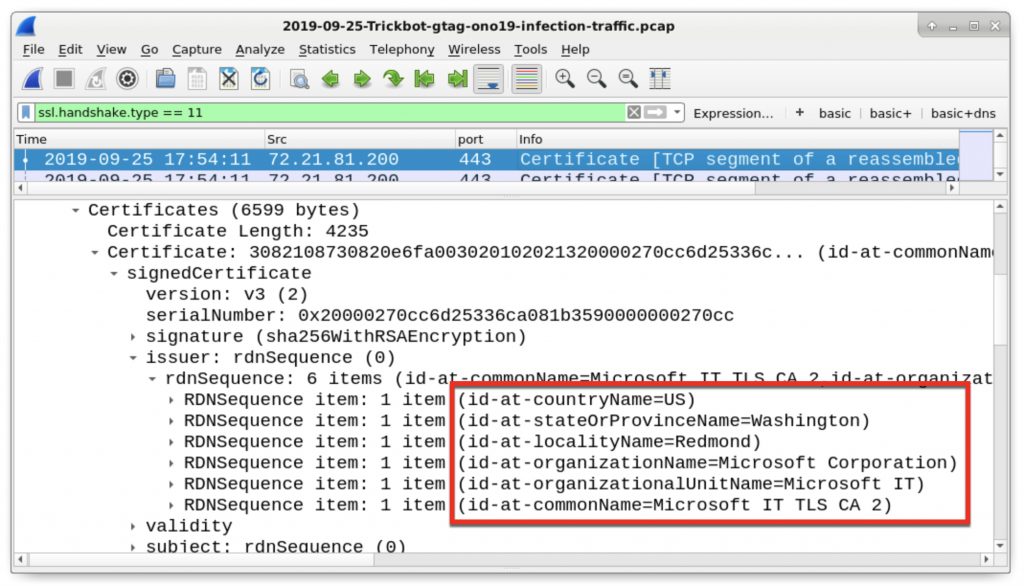The width and height of the screenshot is (1024, 586).
Task: Open the View menu
Action: (x=111, y=50)
